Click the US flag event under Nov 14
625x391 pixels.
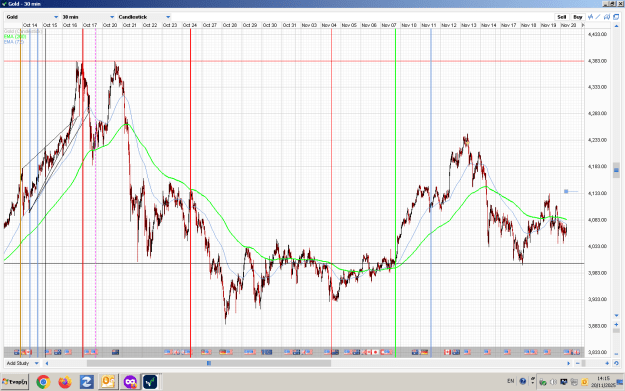pos(487,352)
